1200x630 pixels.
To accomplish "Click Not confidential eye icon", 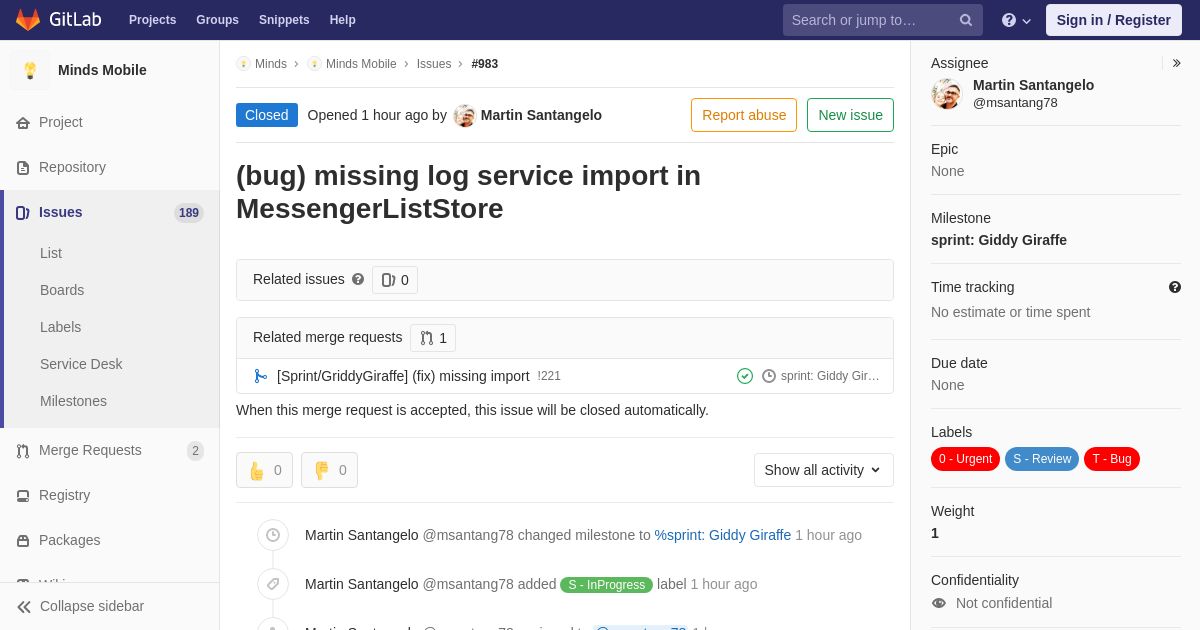I will (939, 603).
